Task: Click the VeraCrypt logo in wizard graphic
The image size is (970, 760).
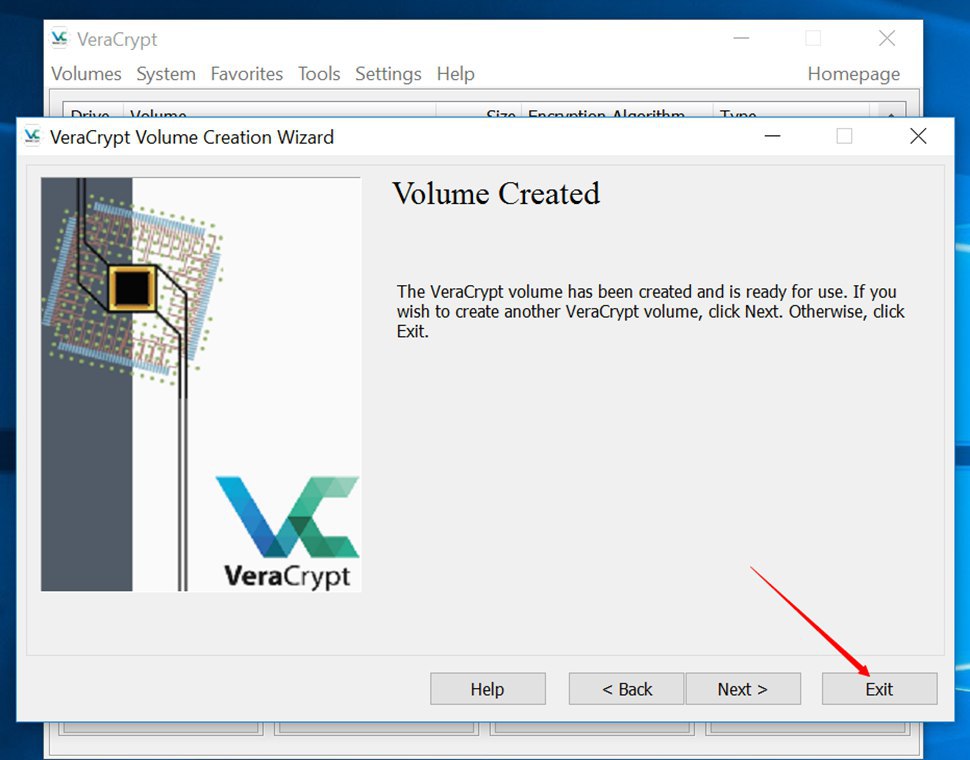Action: point(287,531)
